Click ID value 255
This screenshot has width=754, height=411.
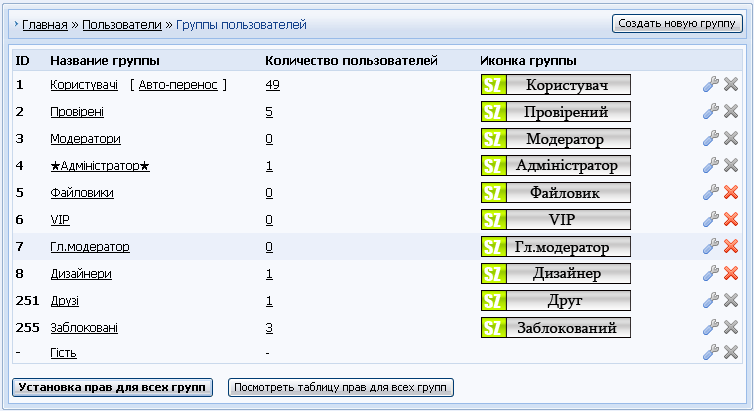click(27, 327)
